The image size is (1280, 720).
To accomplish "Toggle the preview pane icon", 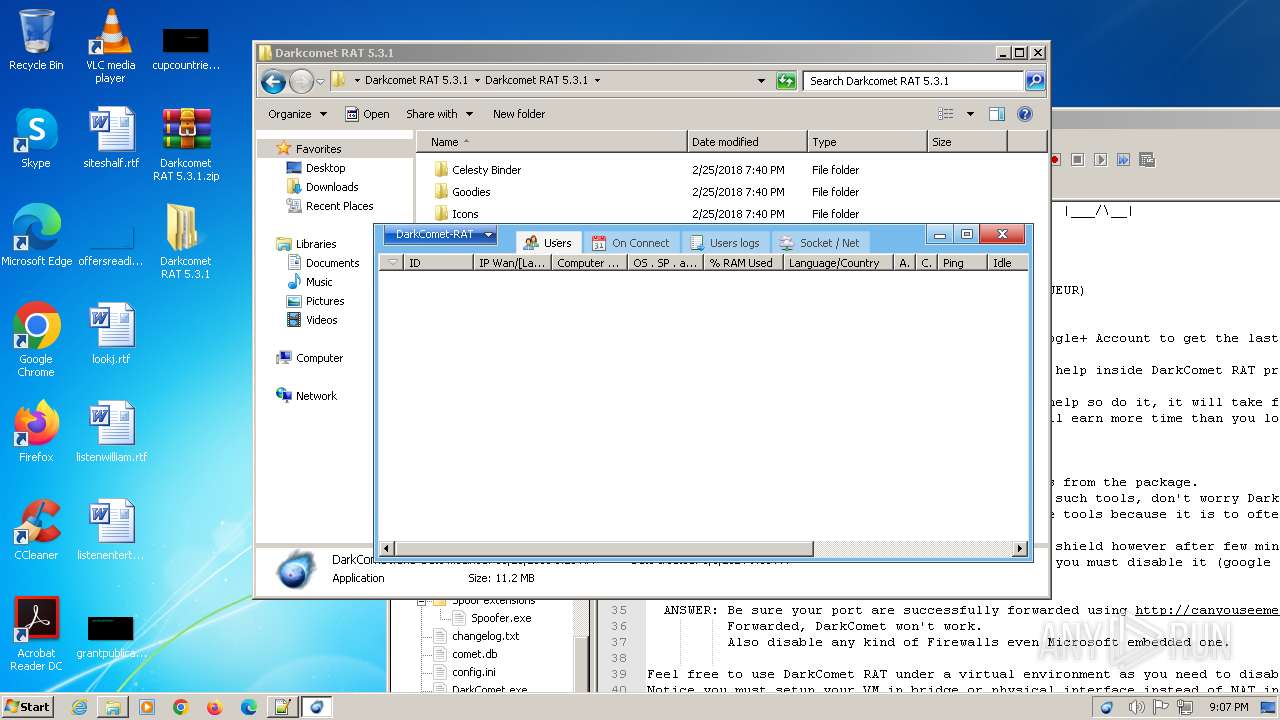I will click(997, 114).
